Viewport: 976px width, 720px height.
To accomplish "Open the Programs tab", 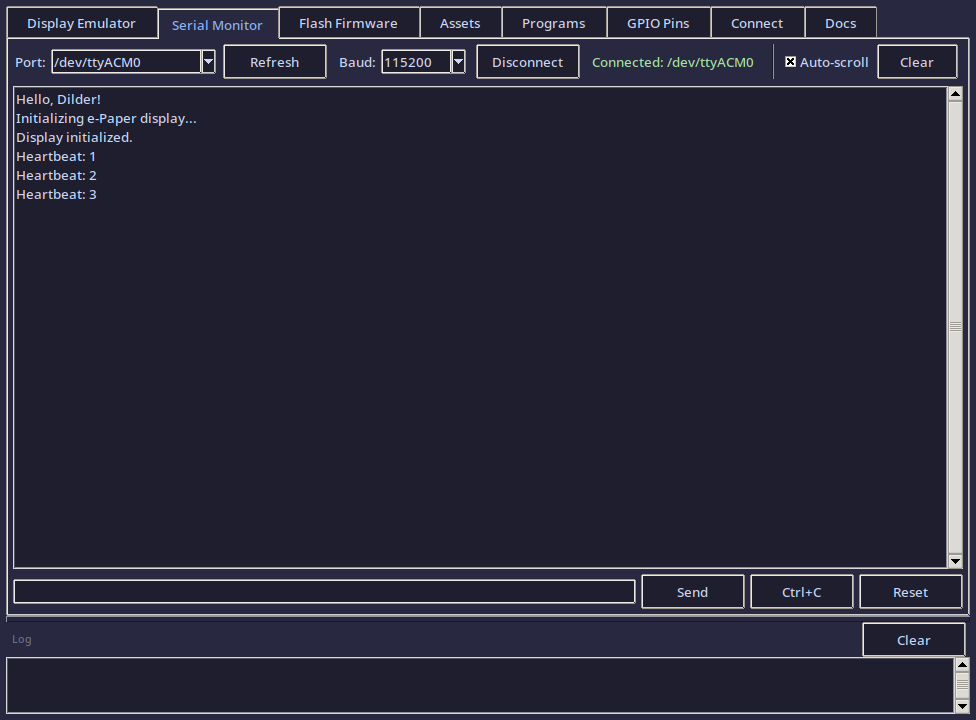I will tap(553, 22).
